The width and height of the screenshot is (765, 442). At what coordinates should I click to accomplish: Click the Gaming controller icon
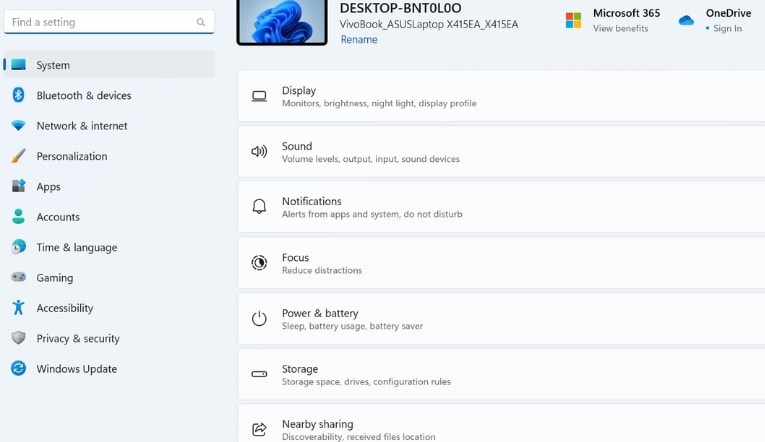pyautogui.click(x=19, y=277)
